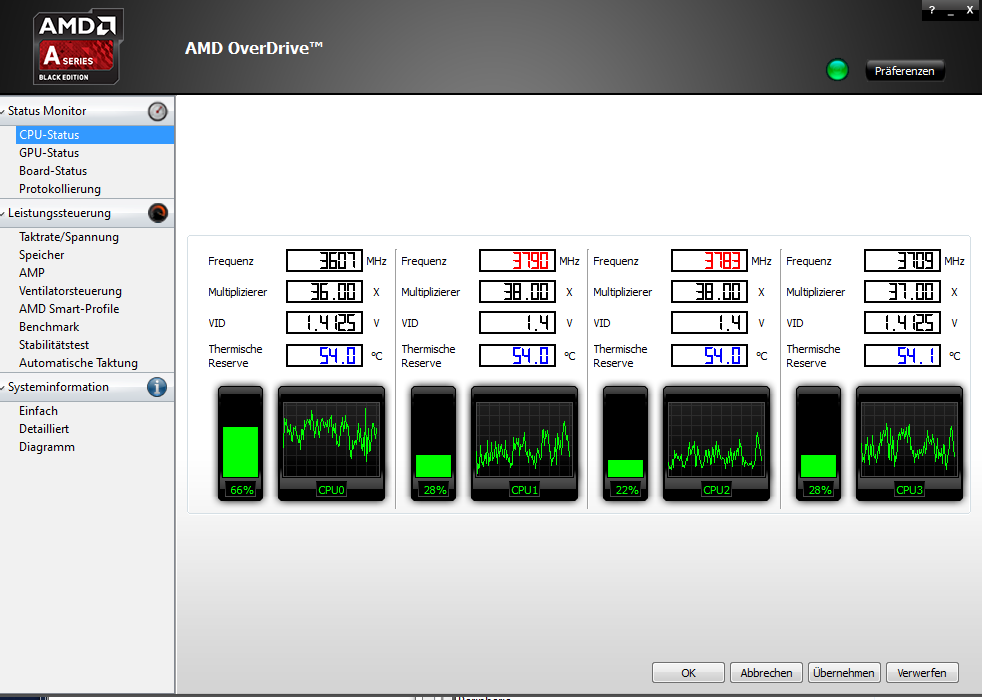Click the Verwerfen button
Image resolution: width=982 pixels, height=700 pixels.
click(x=922, y=672)
